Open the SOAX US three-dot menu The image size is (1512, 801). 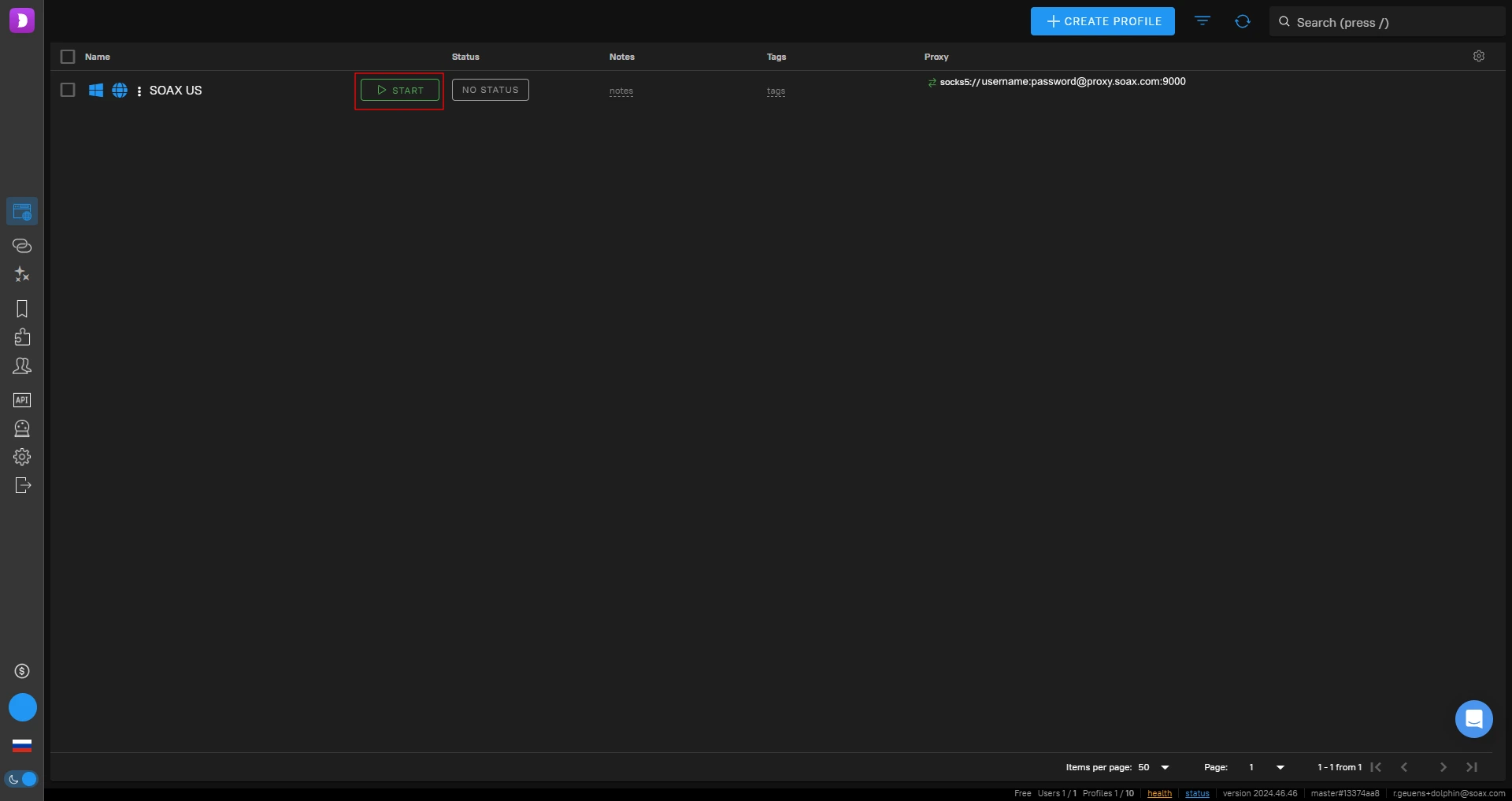(139, 91)
